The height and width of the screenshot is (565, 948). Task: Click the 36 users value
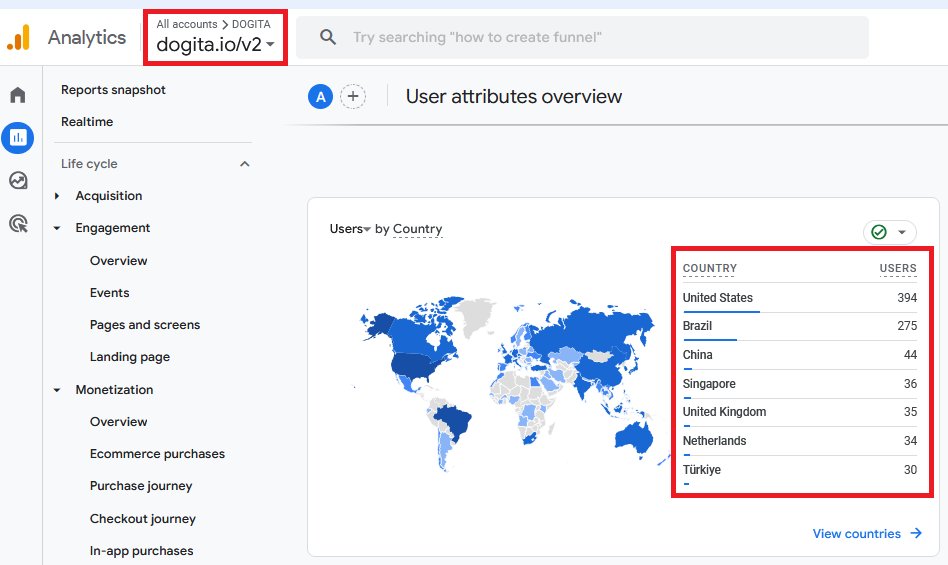[910, 384]
